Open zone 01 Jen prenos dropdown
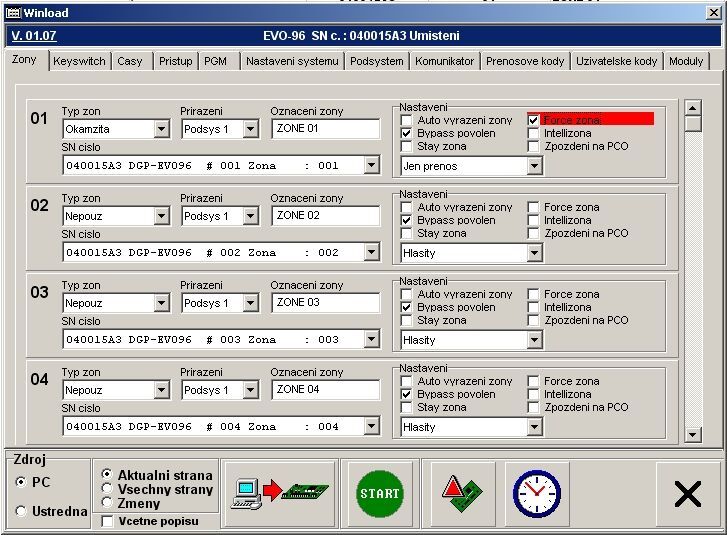Image resolution: width=727 pixels, height=535 pixels. pos(534,166)
